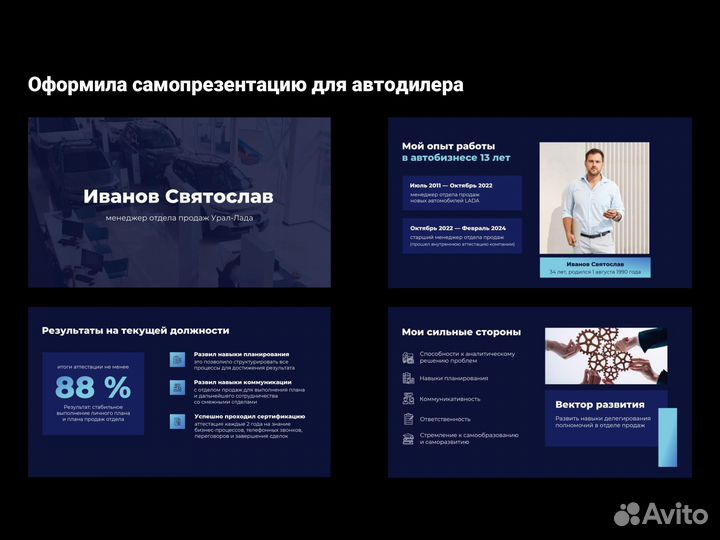Click subtitle 'менеджер отдела продаж Урал-Лада'
The image size is (720, 540).
(x=179, y=218)
